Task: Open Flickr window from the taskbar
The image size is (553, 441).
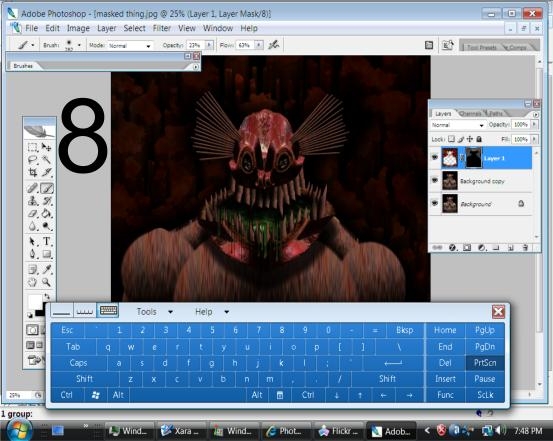Action: (x=338, y=431)
